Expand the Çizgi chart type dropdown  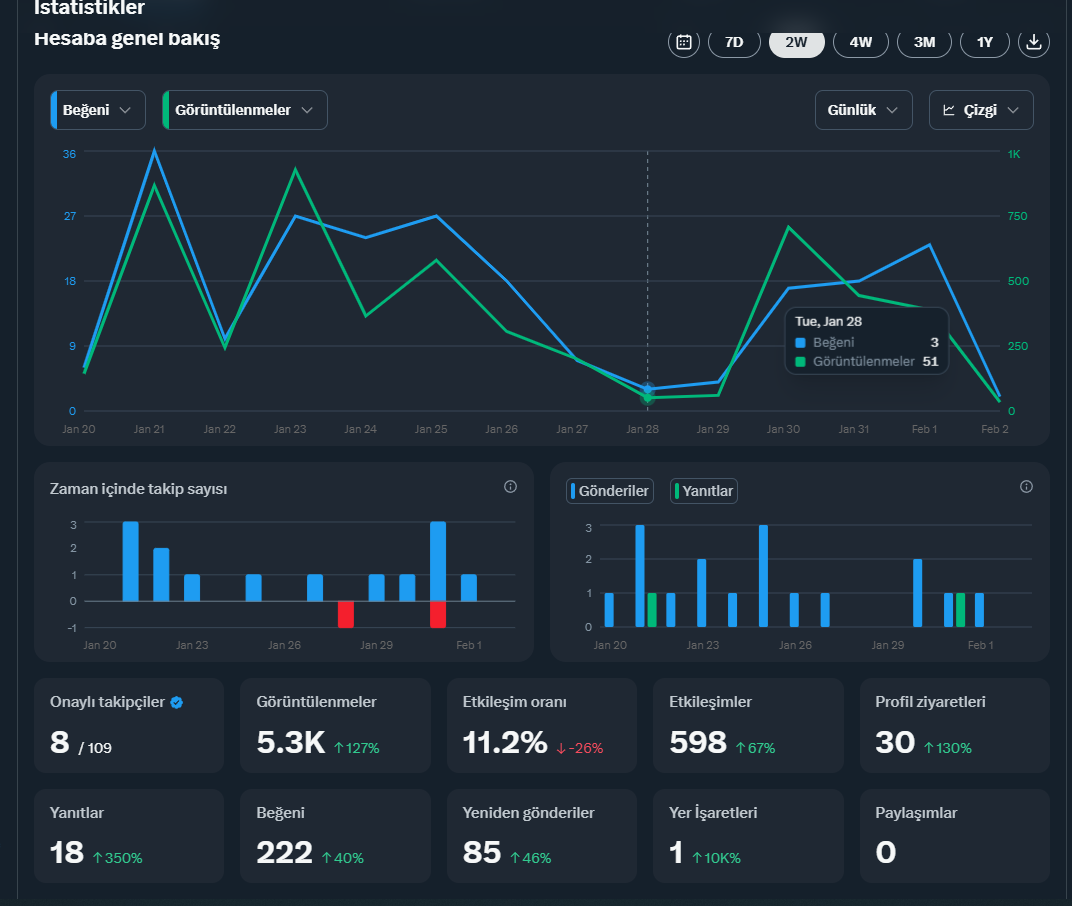point(981,110)
